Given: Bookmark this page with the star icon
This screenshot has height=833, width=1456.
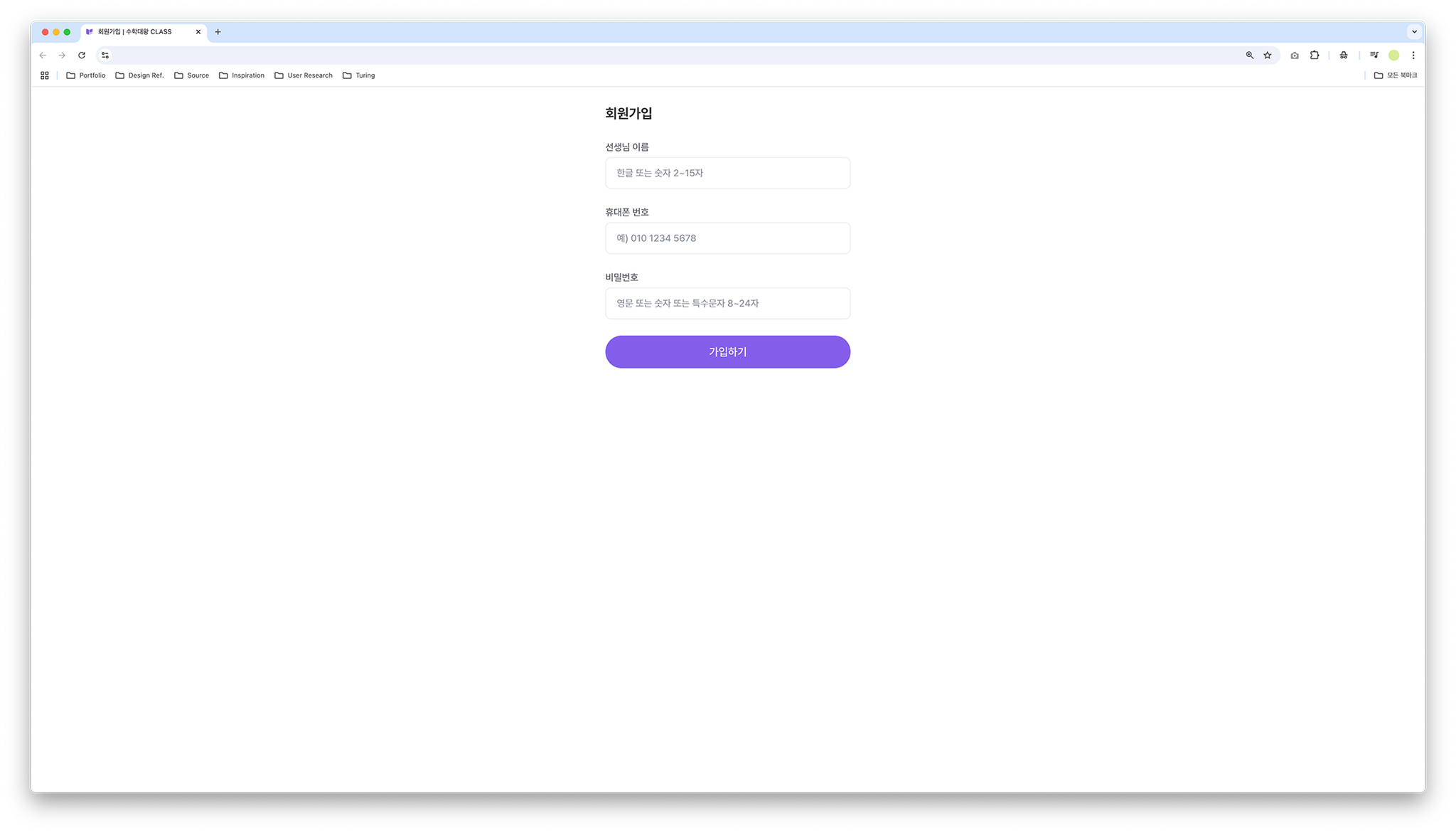Looking at the screenshot, I should [x=1267, y=55].
